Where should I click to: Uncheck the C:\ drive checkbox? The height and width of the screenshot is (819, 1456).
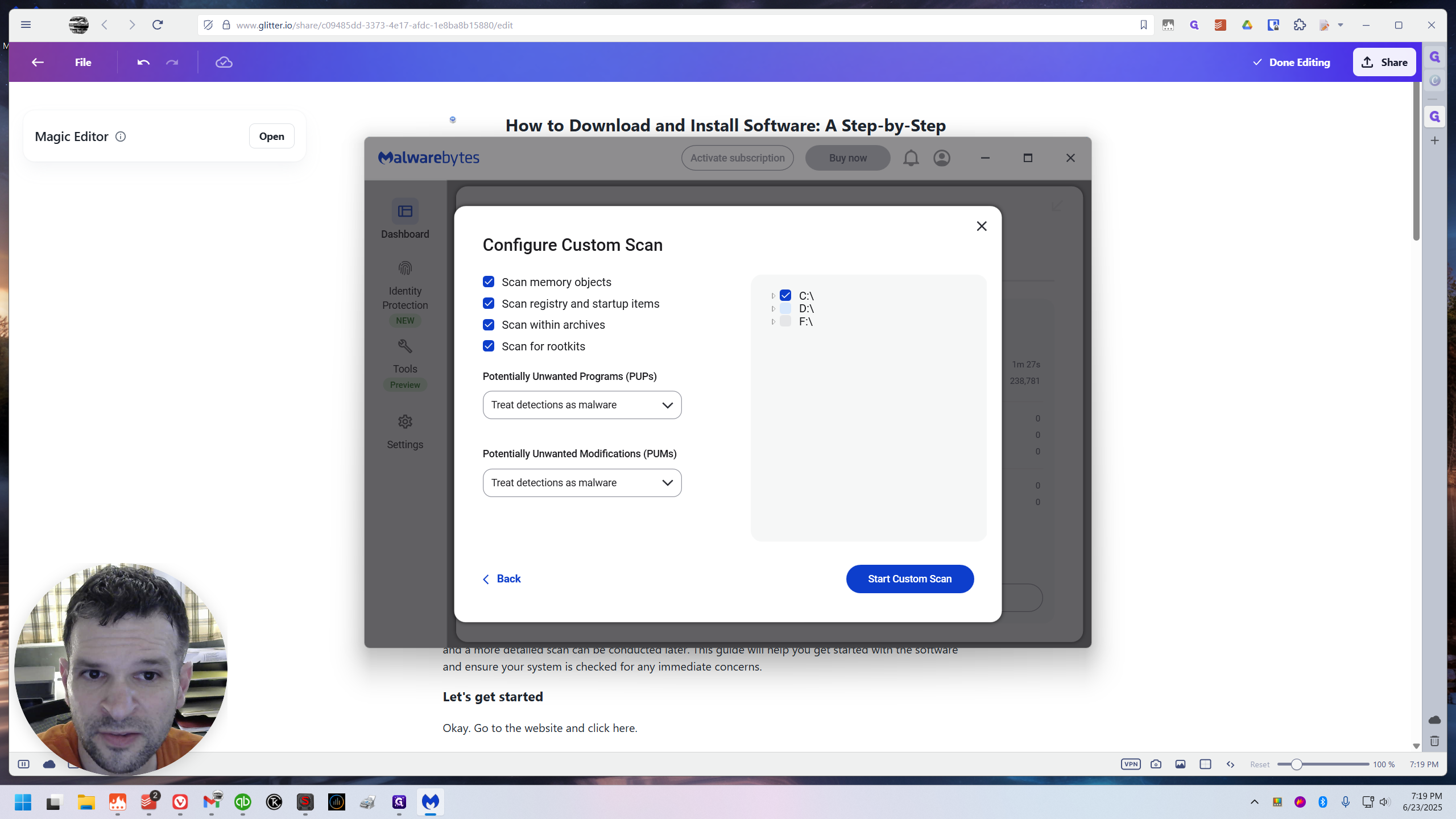click(x=785, y=295)
